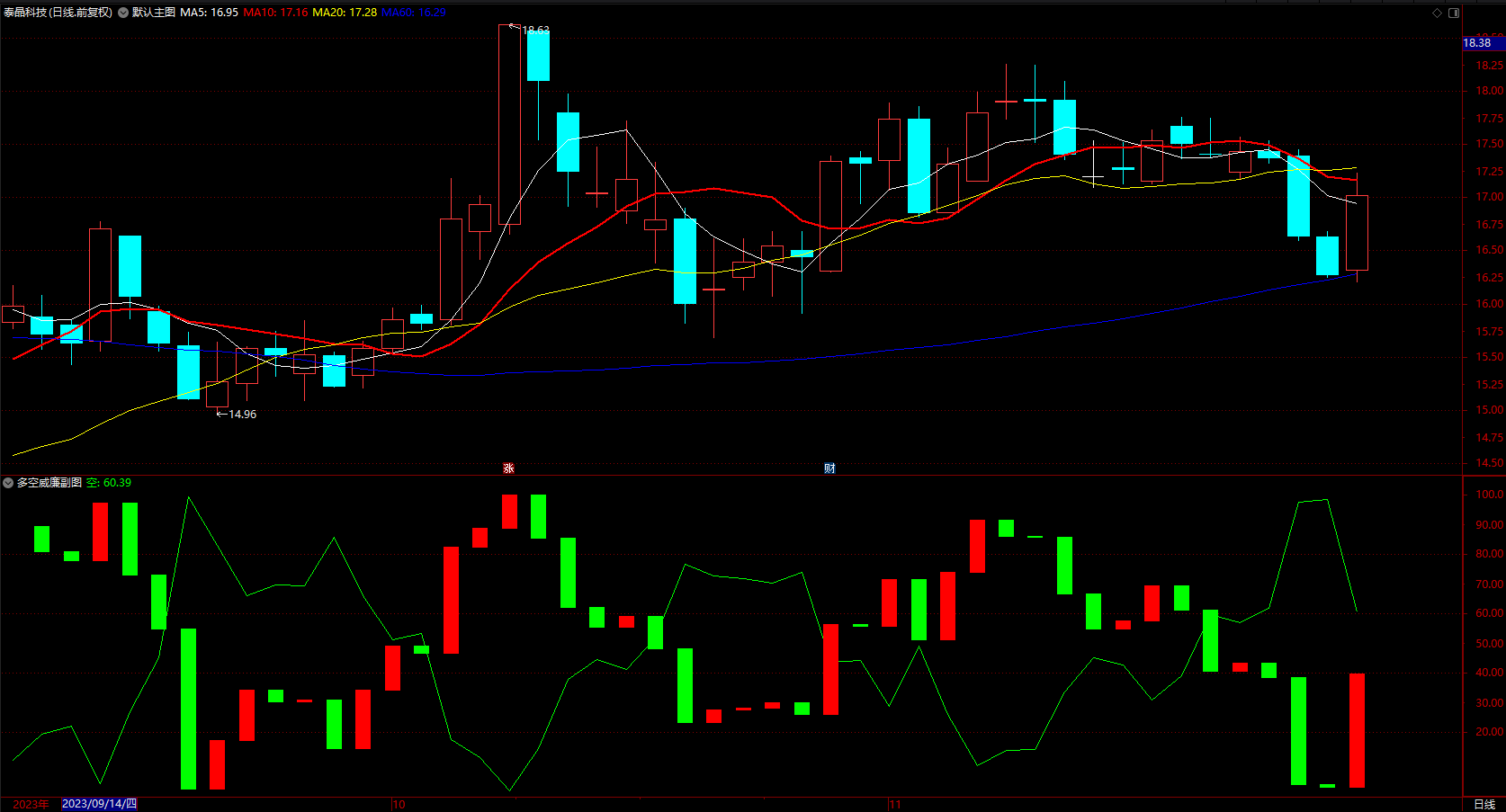Viewport: 1506px width, 812px height.
Task: Click the 11 month marker on time axis
Action: click(x=895, y=804)
